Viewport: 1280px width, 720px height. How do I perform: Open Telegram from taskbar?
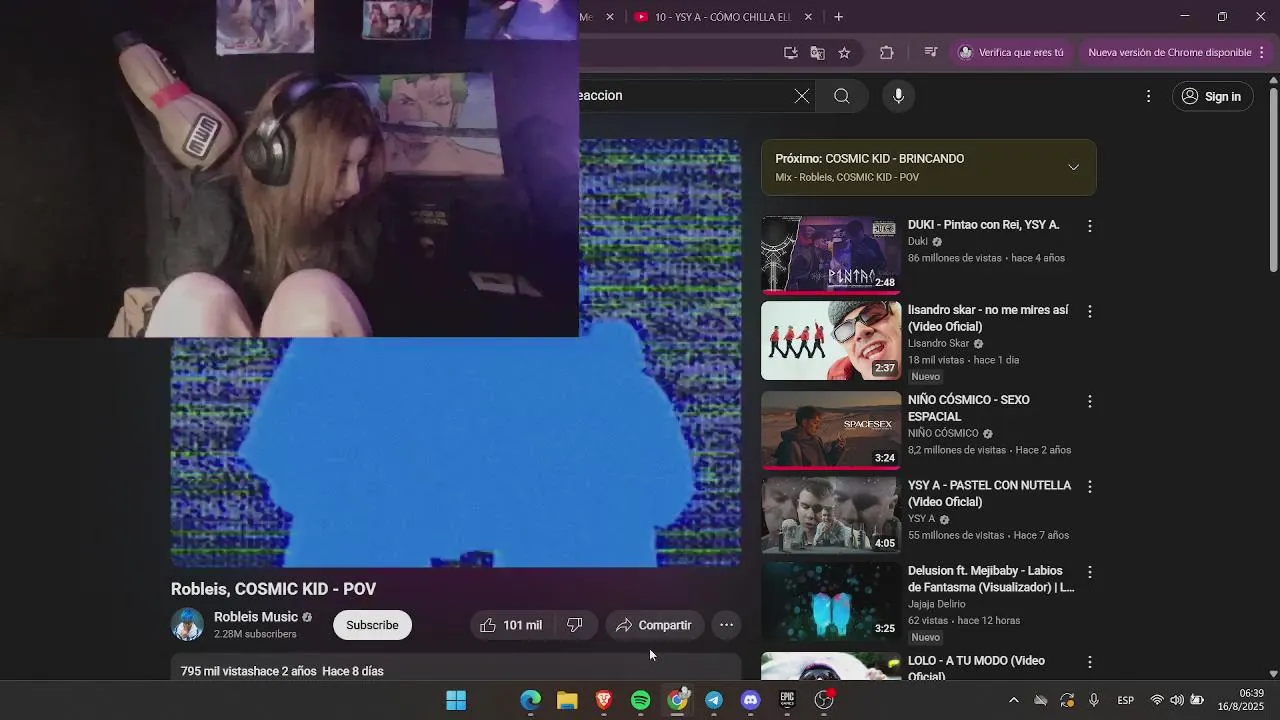point(714,700)
